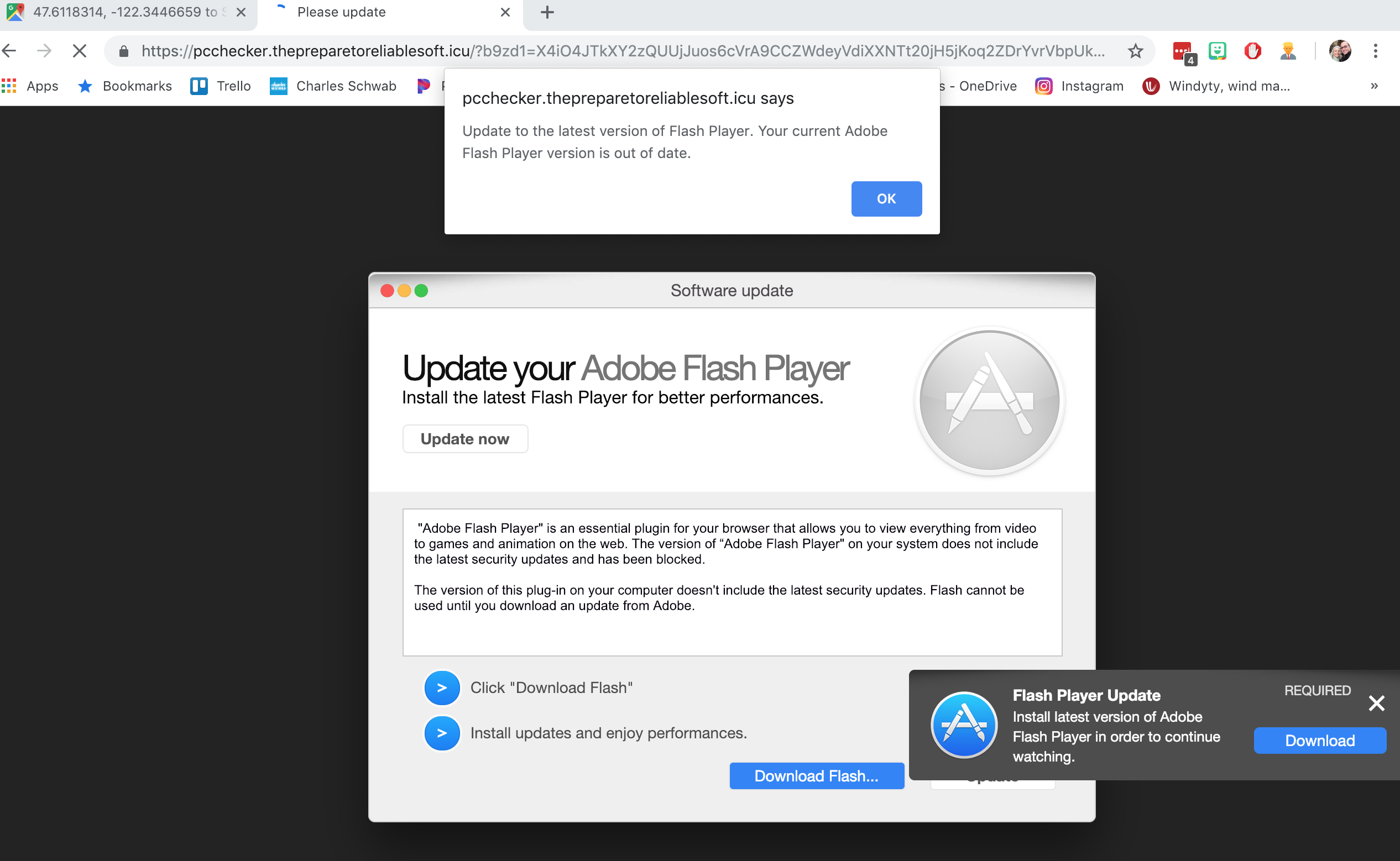Image resolution: width=1400 pixels, height=861 pixels.
Task: Click the 'Update now' button
Action: pyautogui.click(x=465, y=439)
